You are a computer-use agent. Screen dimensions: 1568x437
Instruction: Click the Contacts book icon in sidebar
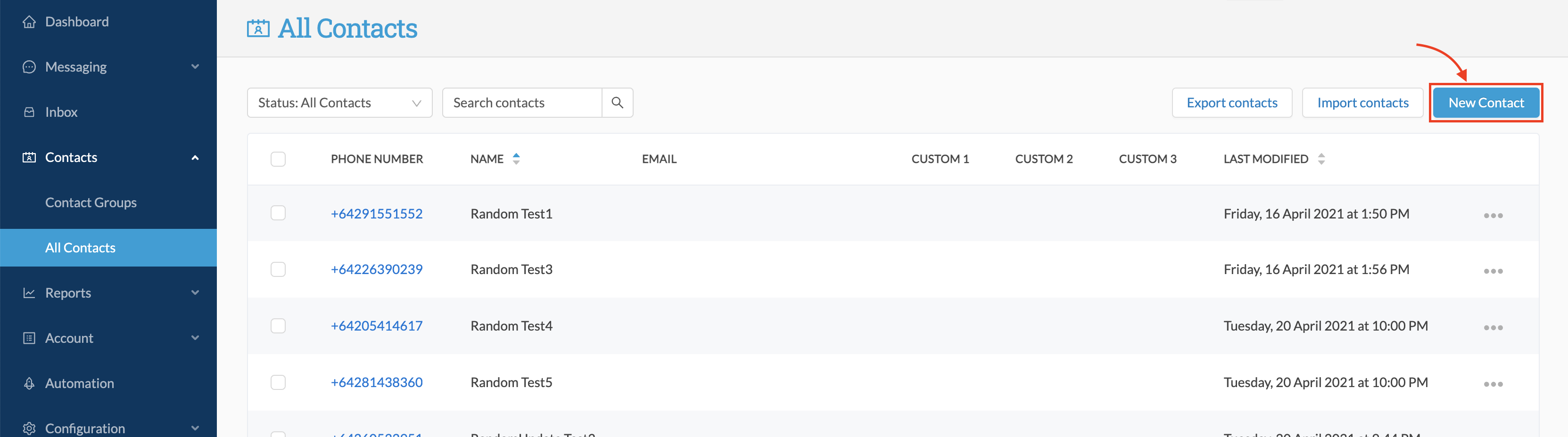(x=29, y=157)
